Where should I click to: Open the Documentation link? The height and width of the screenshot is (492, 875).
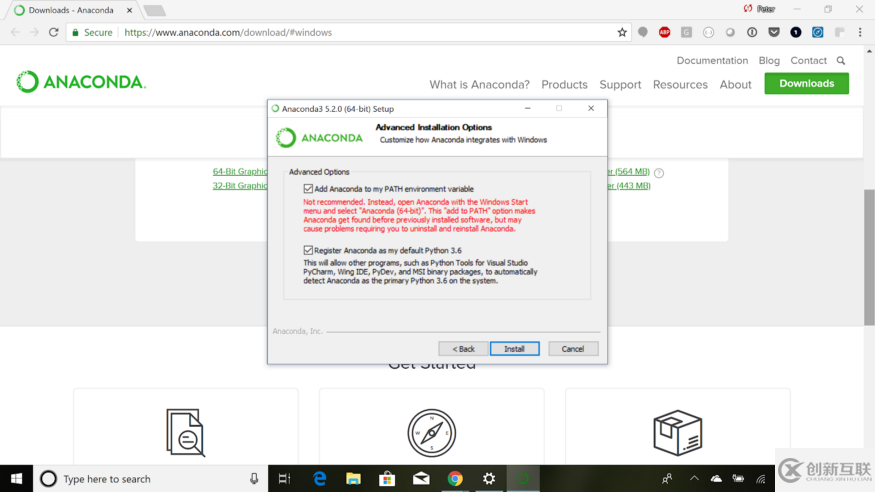pyautogui.click(x=712, y=60)
